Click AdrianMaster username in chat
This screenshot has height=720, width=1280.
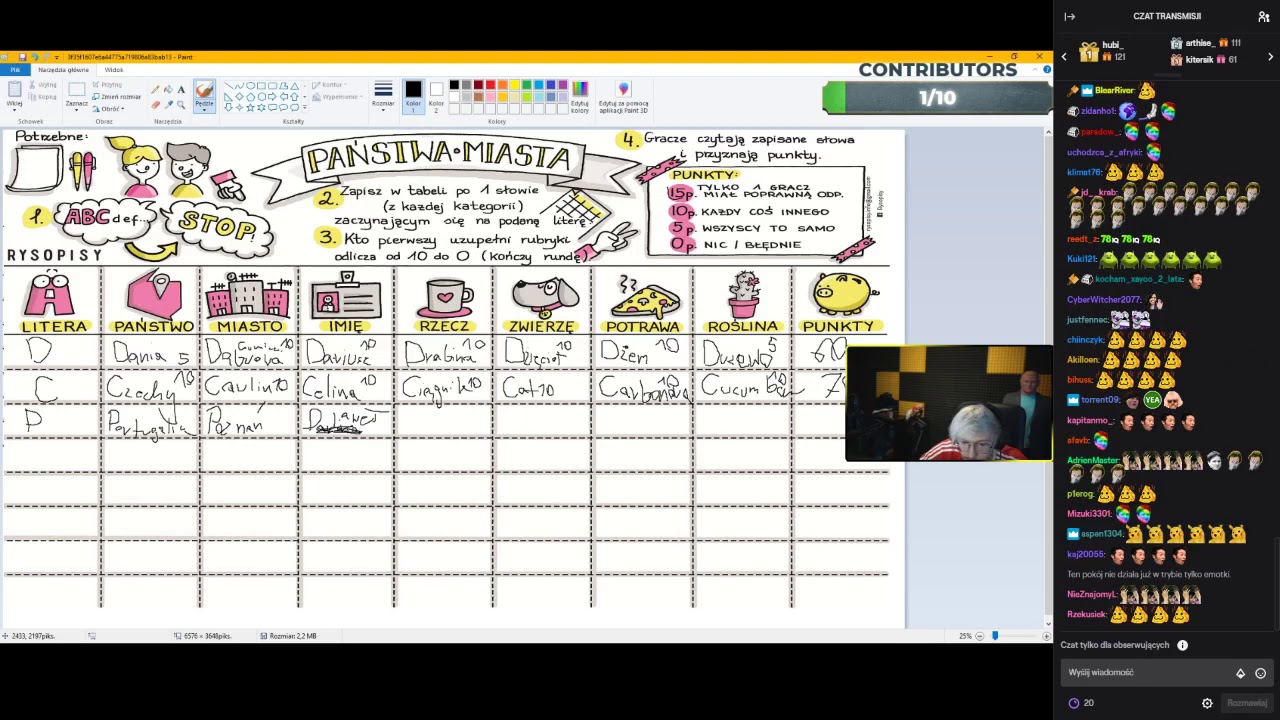tap(1093, 461)
